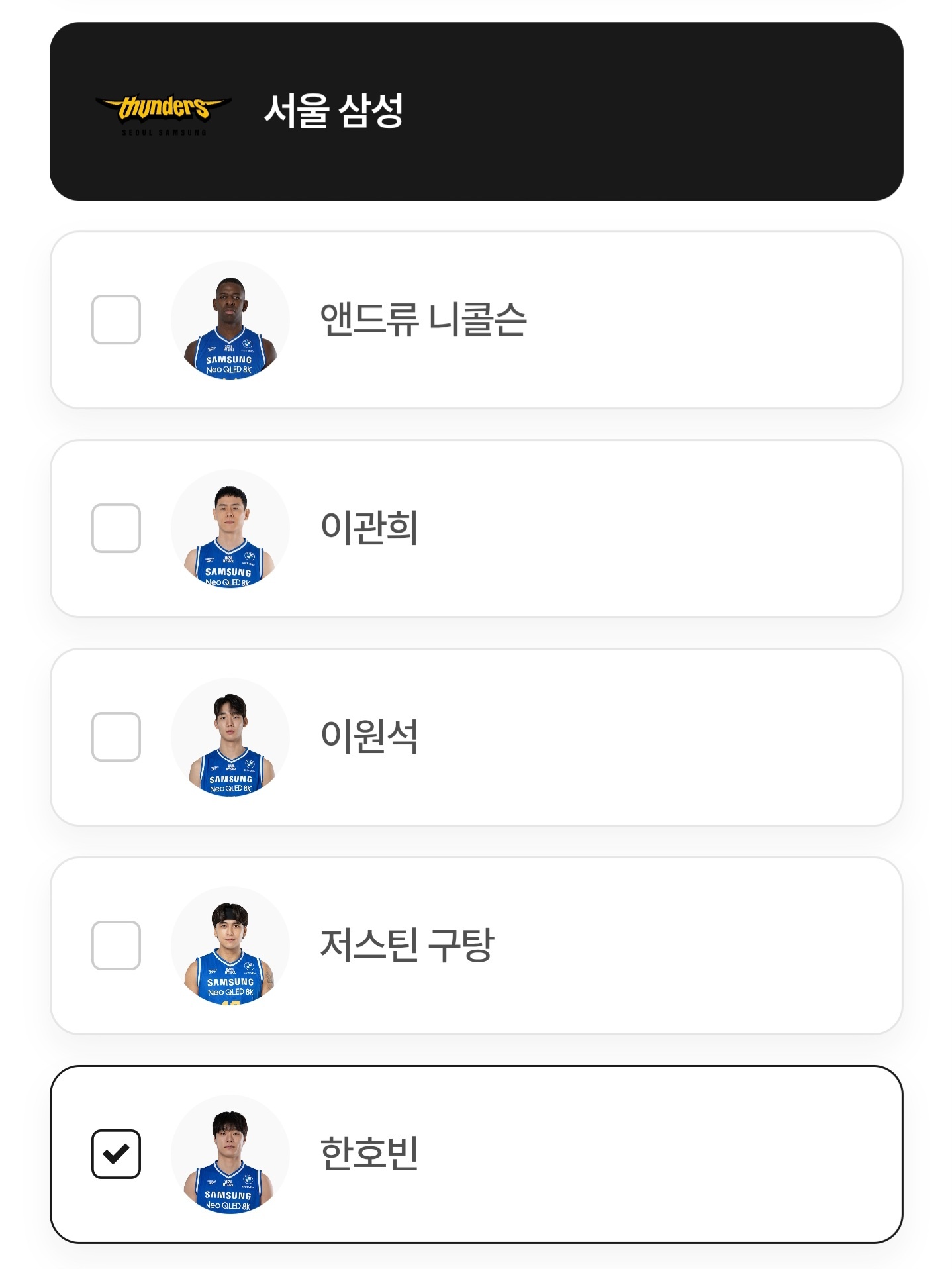Screen dimensions: 952x1269
Task: Tick the 앤드류 니콜슨 checkbox
Action: (116, 320)
